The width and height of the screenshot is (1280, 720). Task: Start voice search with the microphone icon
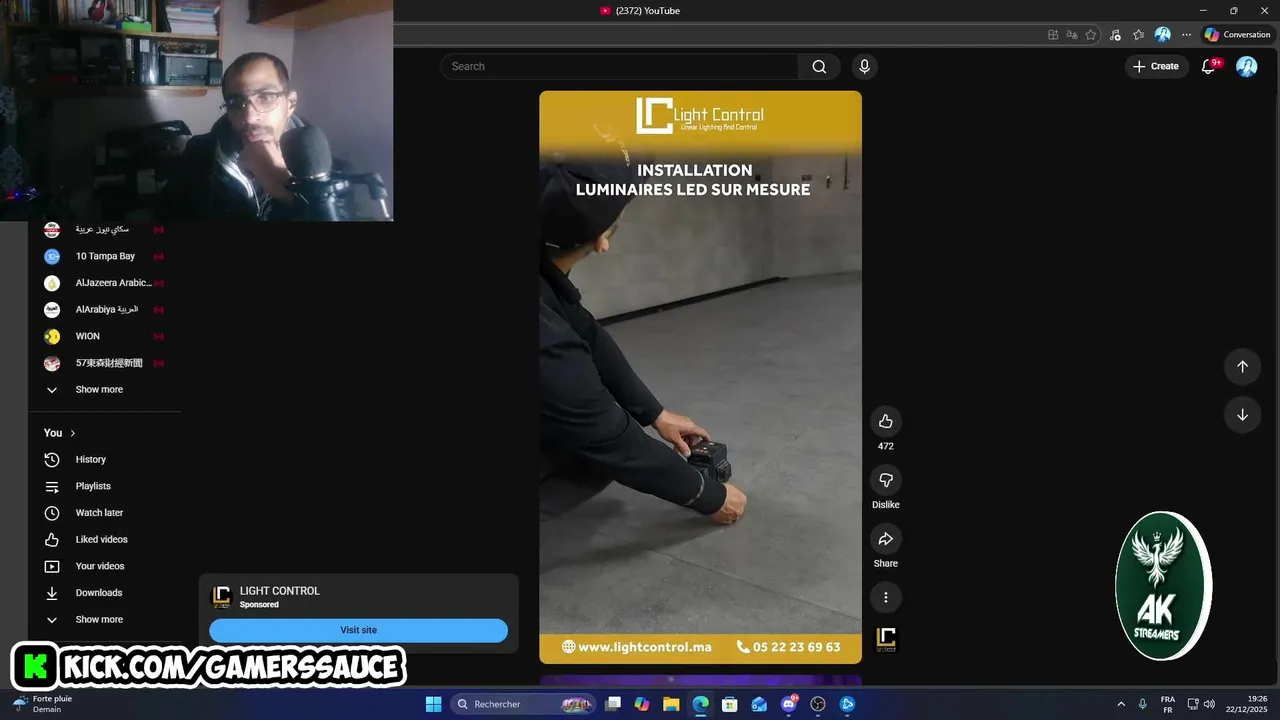(864, 67)
